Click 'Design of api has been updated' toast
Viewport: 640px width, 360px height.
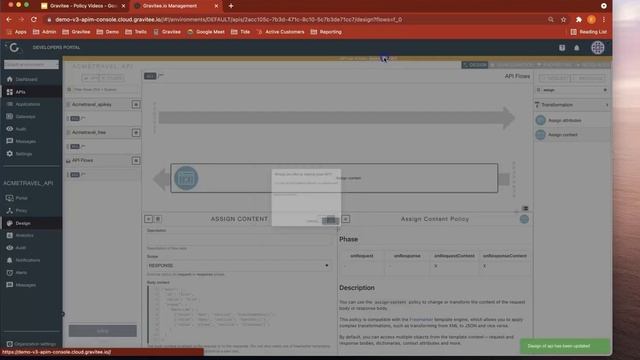tap(565, 346)
